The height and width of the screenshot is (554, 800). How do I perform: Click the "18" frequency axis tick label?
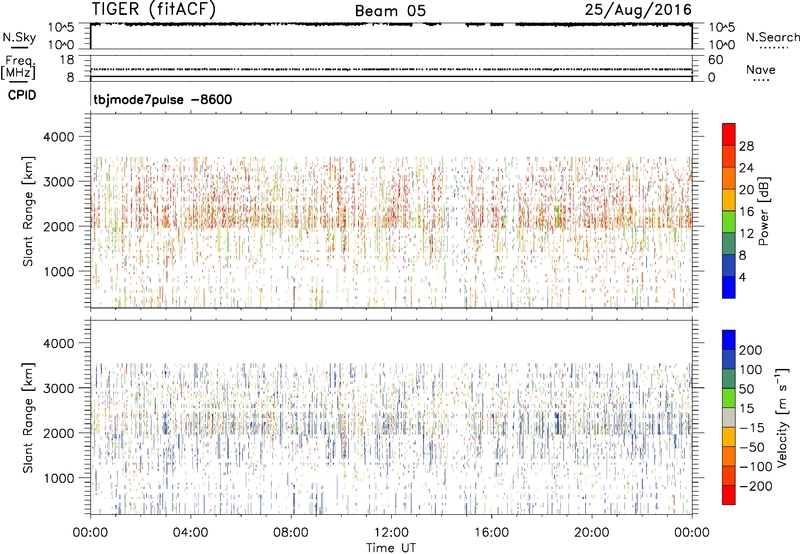coord(67,60)
